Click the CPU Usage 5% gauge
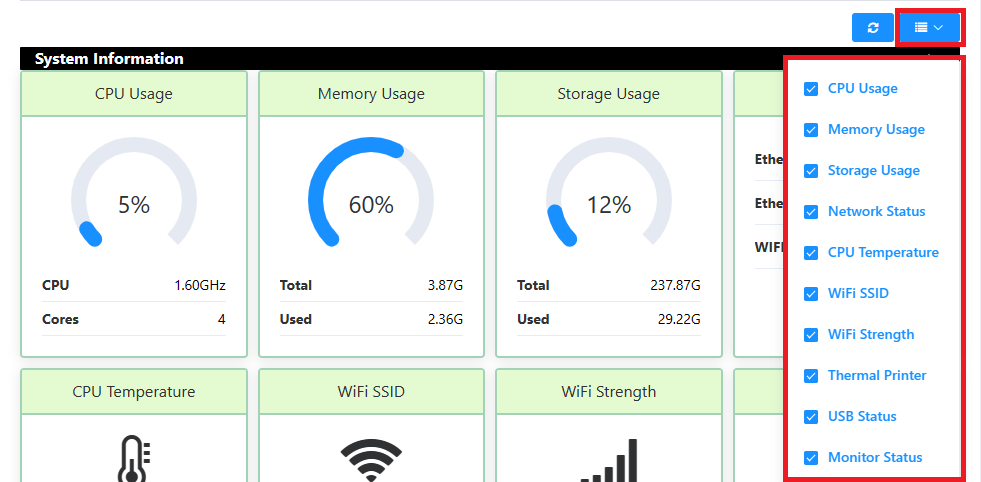The image size is (981, 482). pyautogui.click(x=134, y=204)
